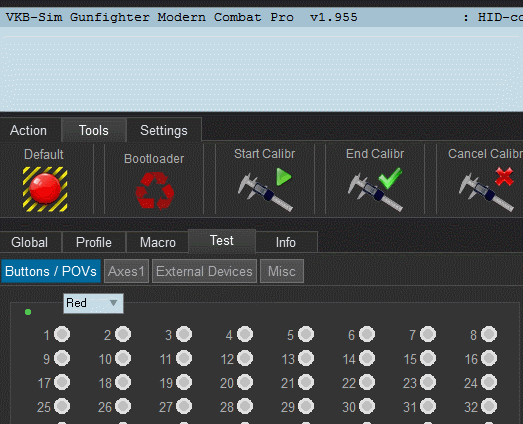Select the Profile tab

click(x=94, y=242)
